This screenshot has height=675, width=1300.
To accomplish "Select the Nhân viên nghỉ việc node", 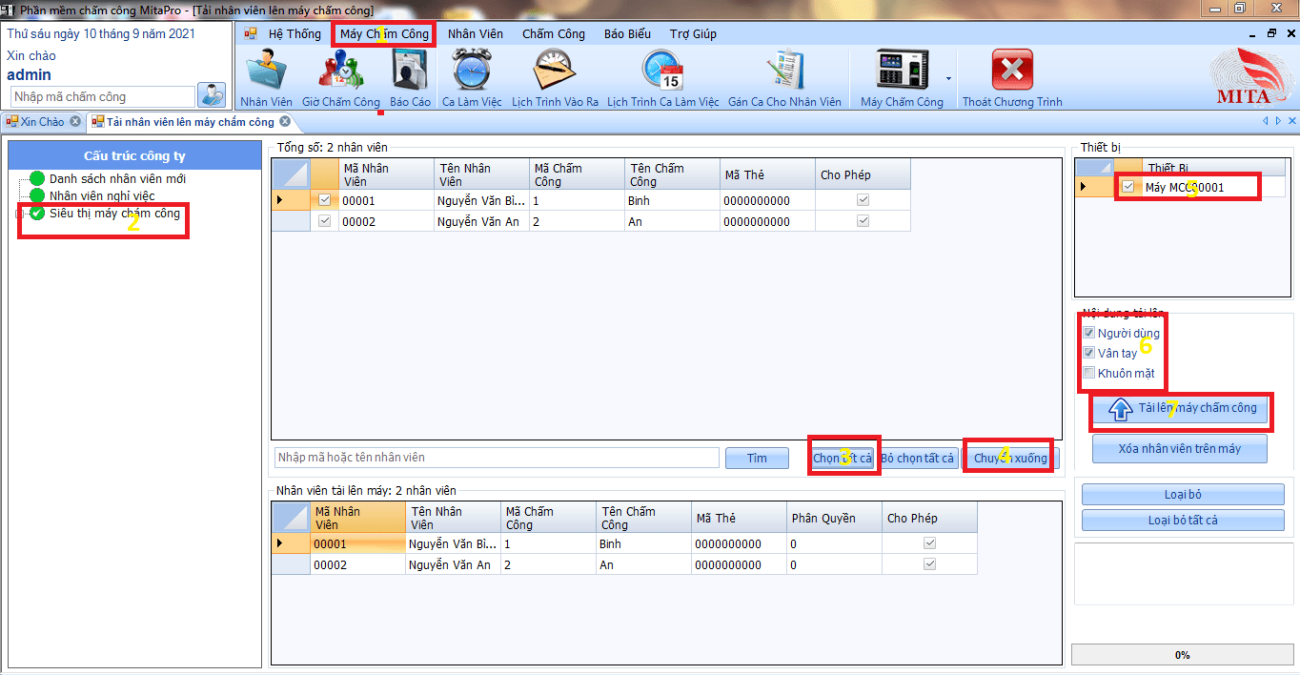I will coord(102,196).
